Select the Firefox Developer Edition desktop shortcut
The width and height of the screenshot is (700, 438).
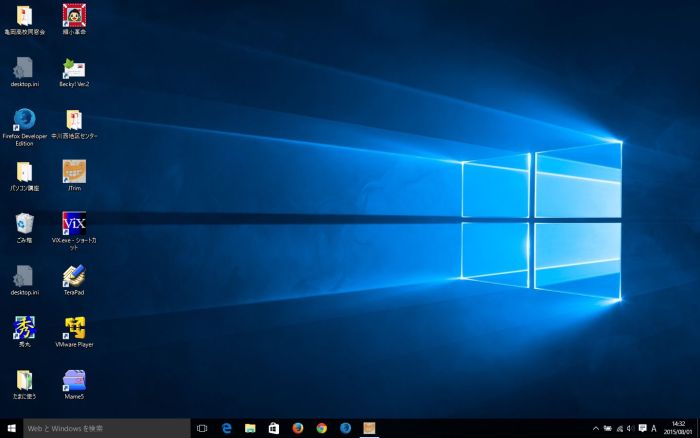point(24,119)
